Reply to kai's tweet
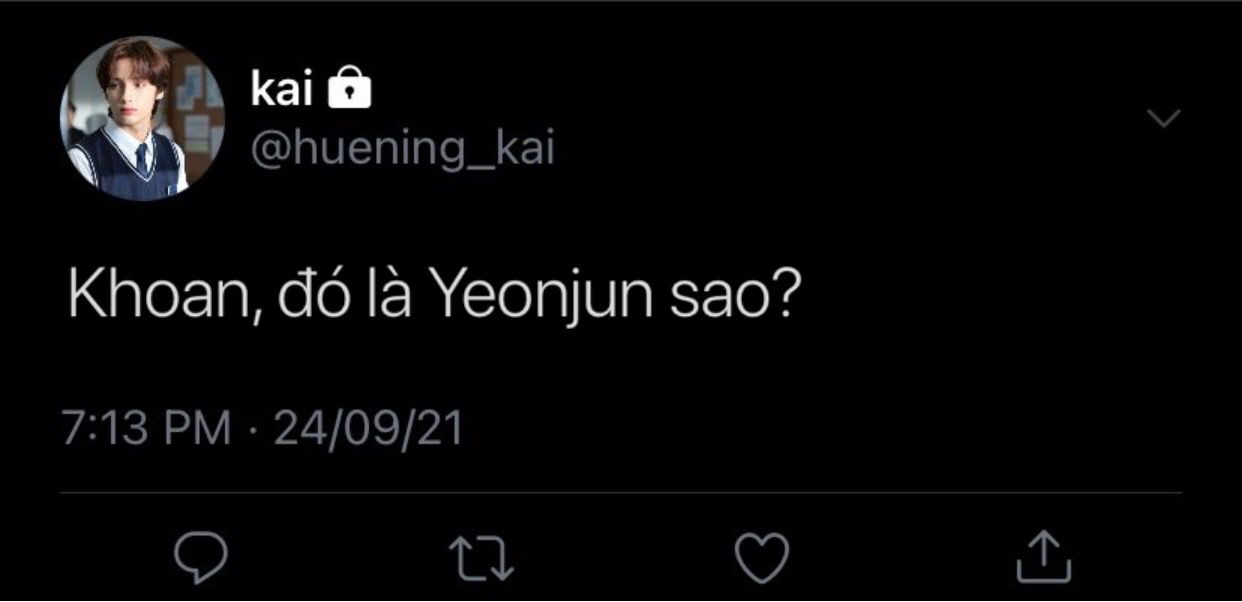 click(202, 556)
